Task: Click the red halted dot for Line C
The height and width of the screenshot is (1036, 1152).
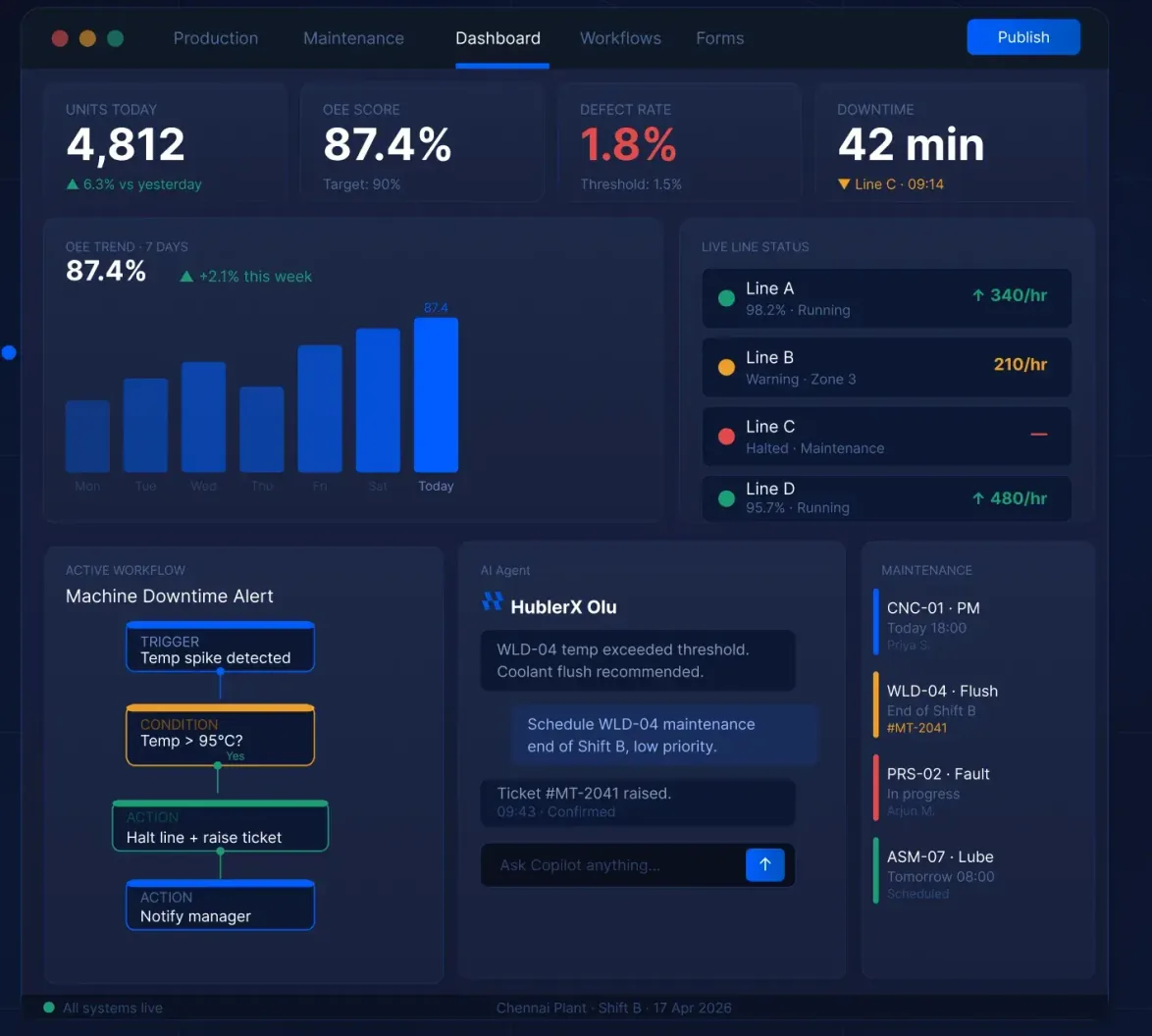Action: [726, 437]
